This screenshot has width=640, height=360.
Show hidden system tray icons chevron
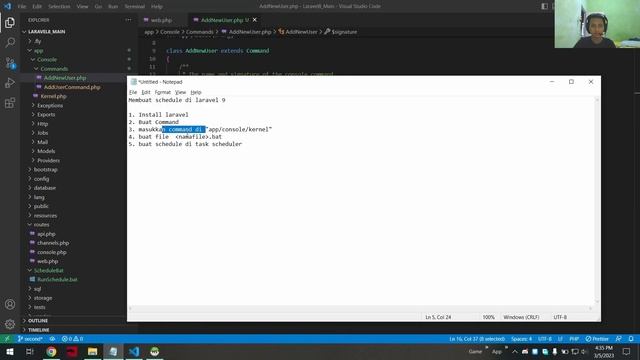[515, 351]
